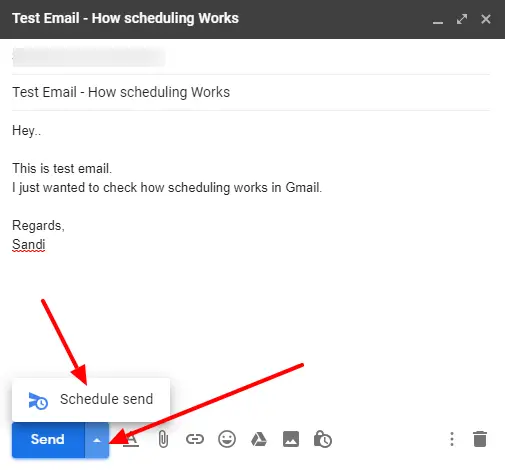The width and height of the screenshot is (505, 470).
Task: Click the misspelled word Sandi
Action: [x=29, y=244]
